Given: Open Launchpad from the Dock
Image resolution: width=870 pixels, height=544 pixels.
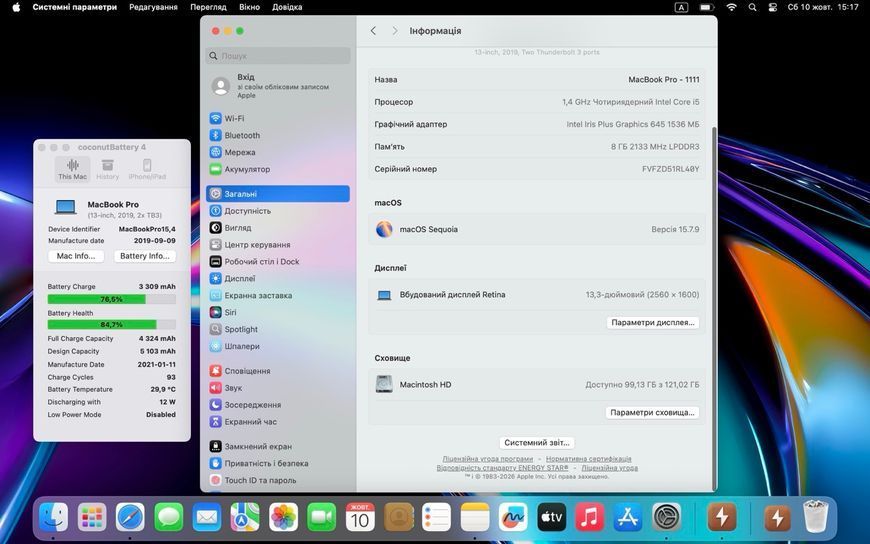Looking at the screenshot, I should [92, 517].
